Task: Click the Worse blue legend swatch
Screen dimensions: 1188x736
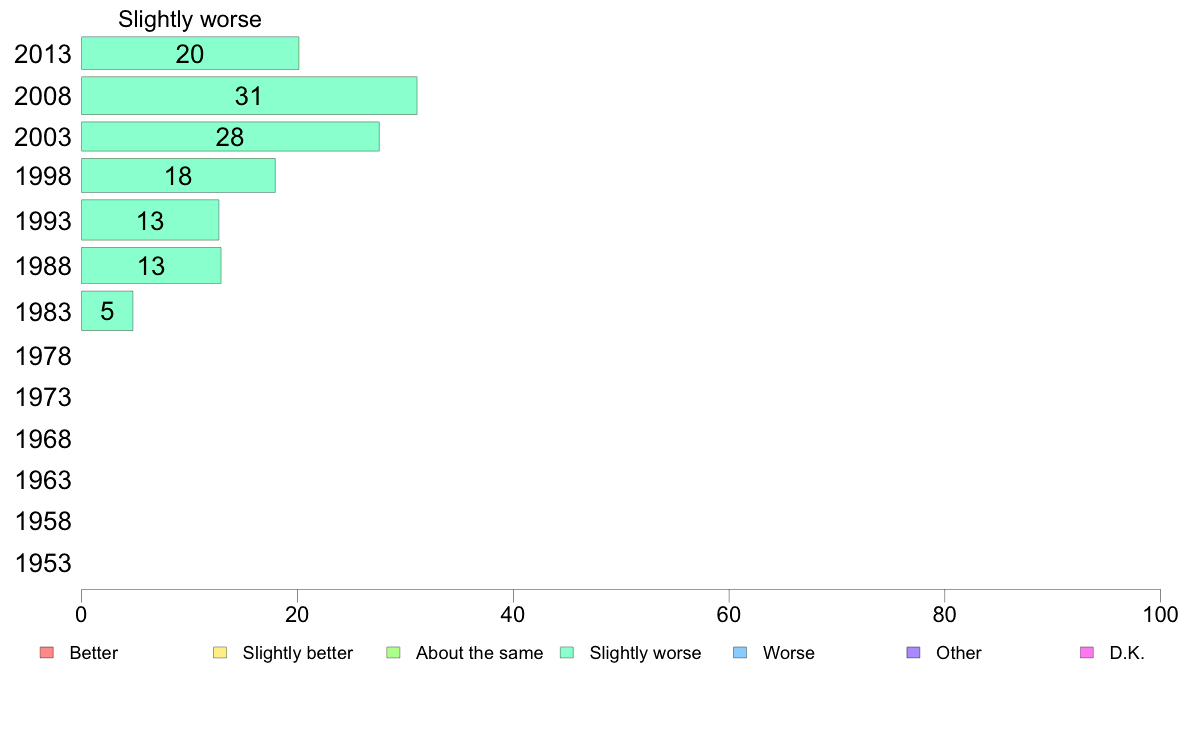Action: (740, 653)
